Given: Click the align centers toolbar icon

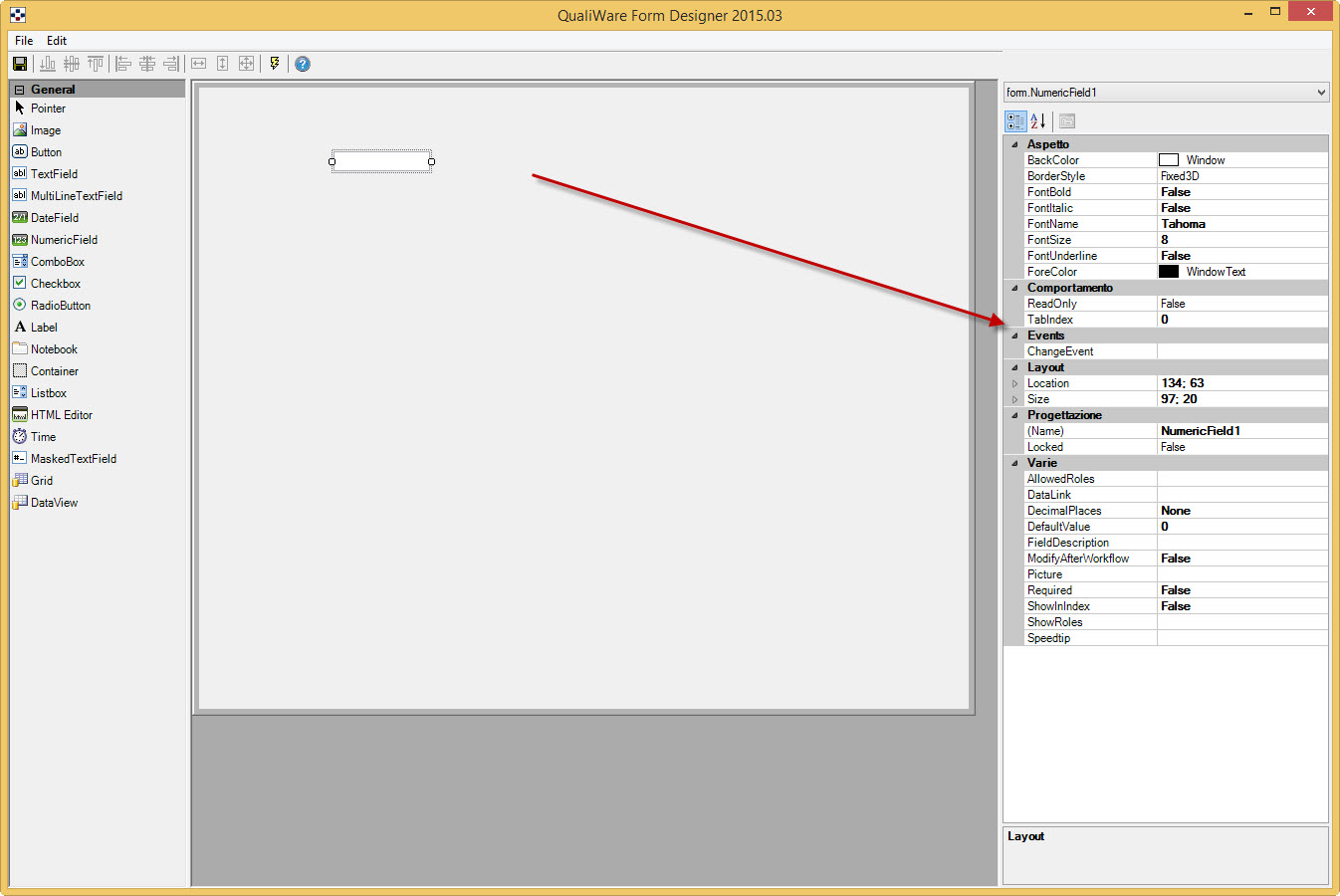Looking at the screenshot, I should click(x=147, y=64).
